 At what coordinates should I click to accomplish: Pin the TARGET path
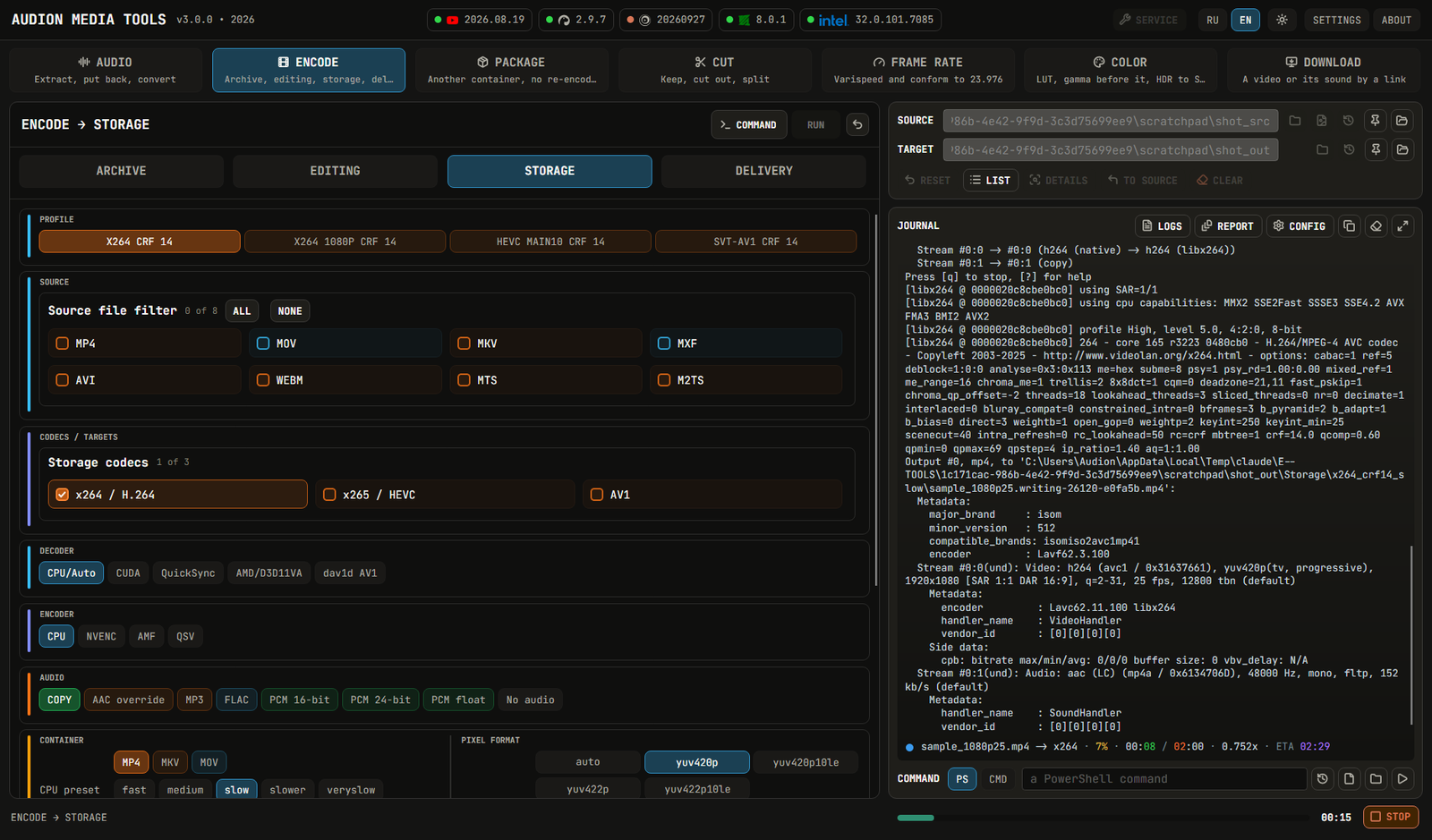(x=1376, y=149)
